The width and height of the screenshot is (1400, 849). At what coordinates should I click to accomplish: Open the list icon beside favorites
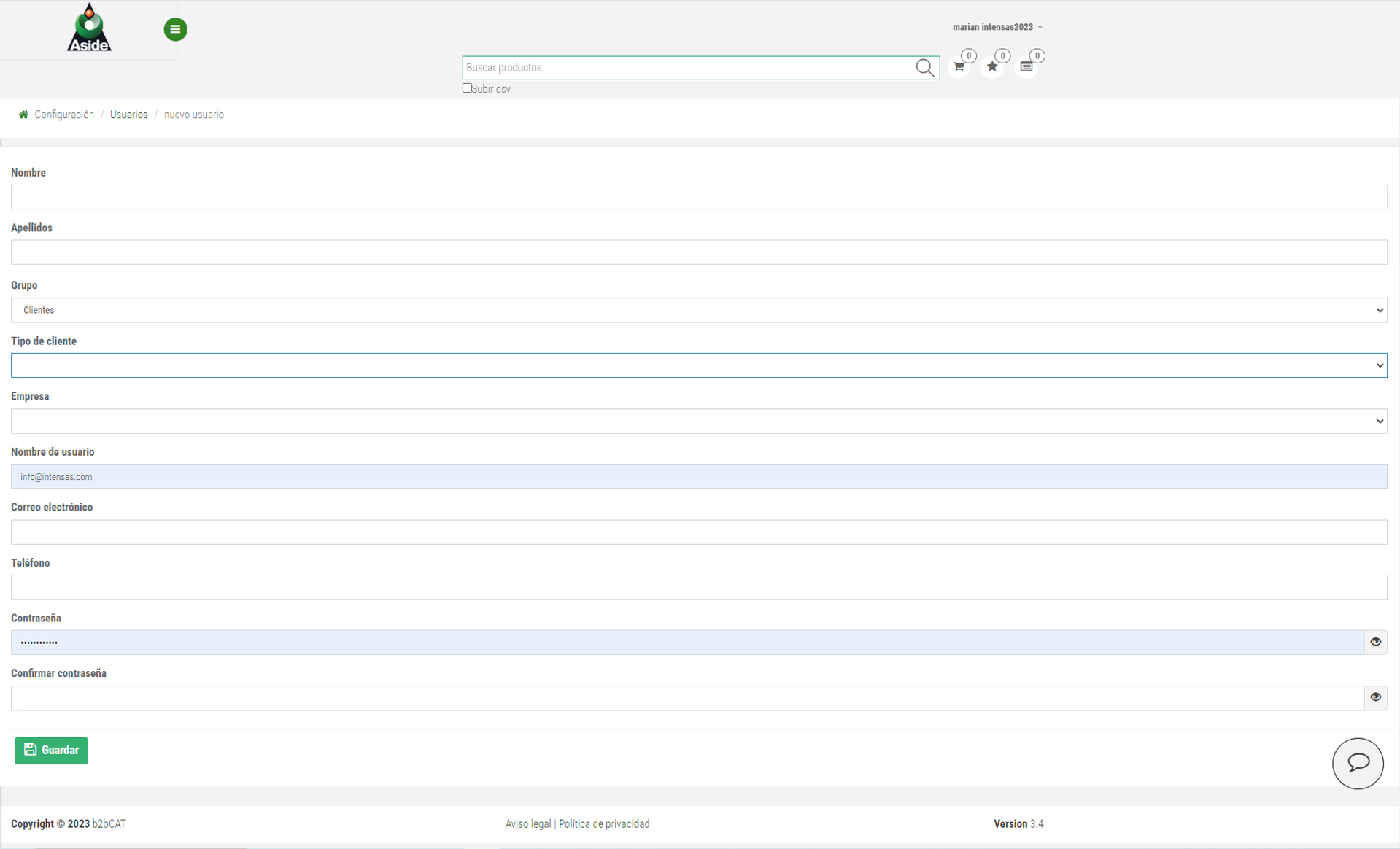tap(1026, 67)
